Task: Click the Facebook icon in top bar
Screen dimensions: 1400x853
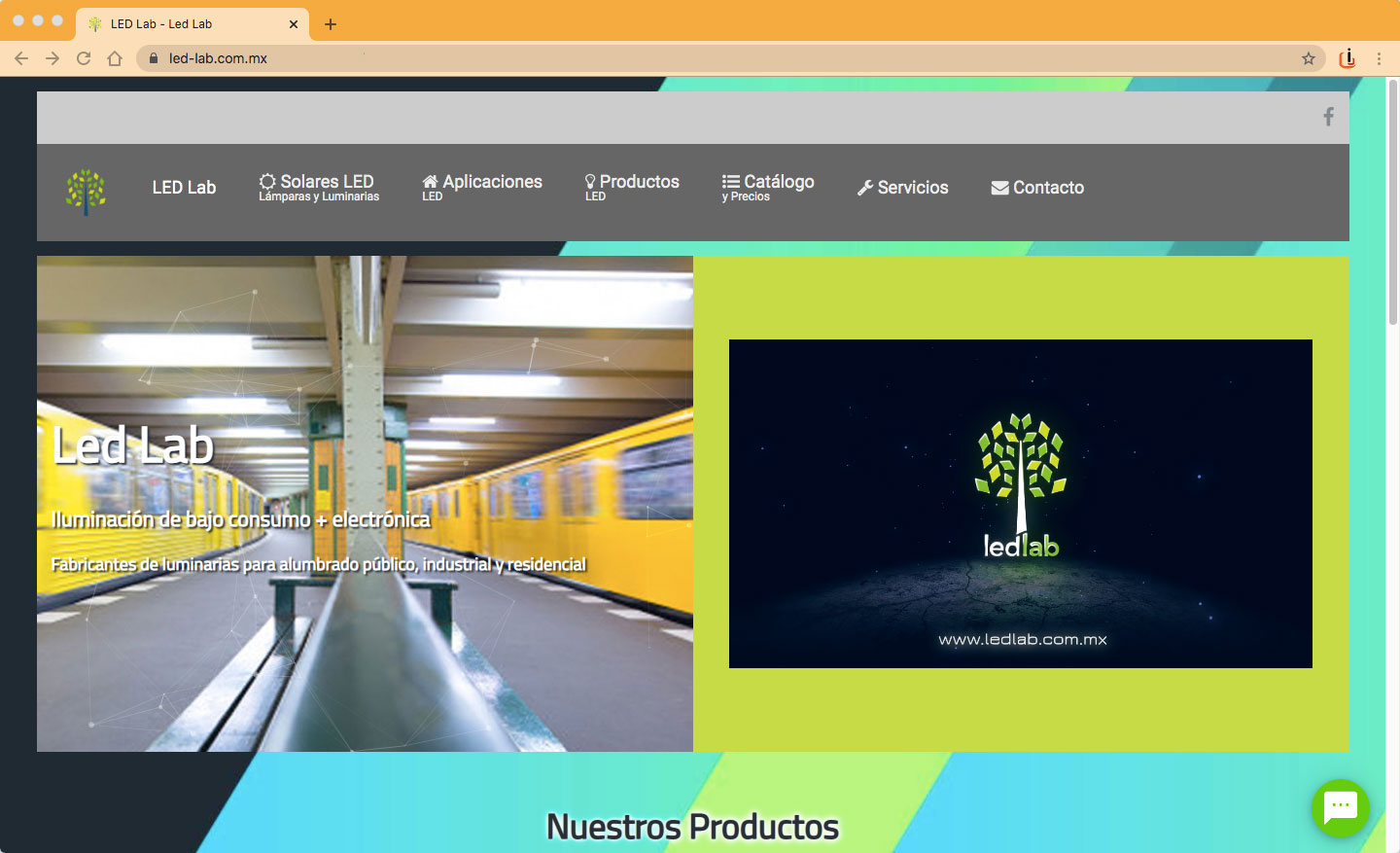Action: pos(1328,117)
